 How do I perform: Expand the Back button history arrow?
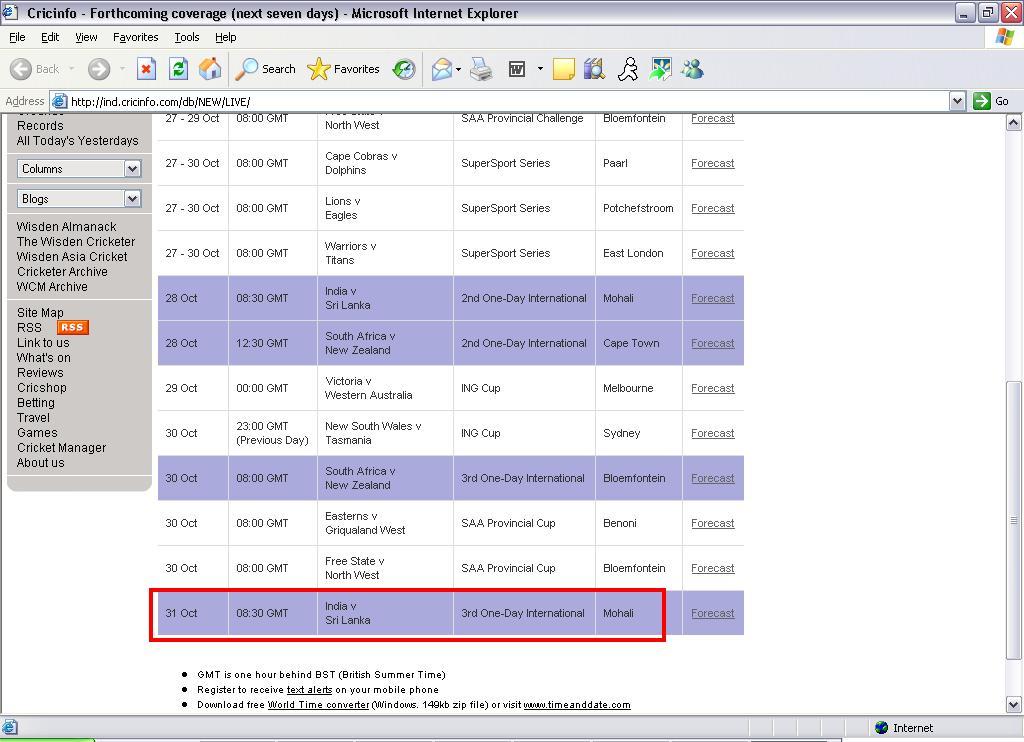click(x=71, y=69)
